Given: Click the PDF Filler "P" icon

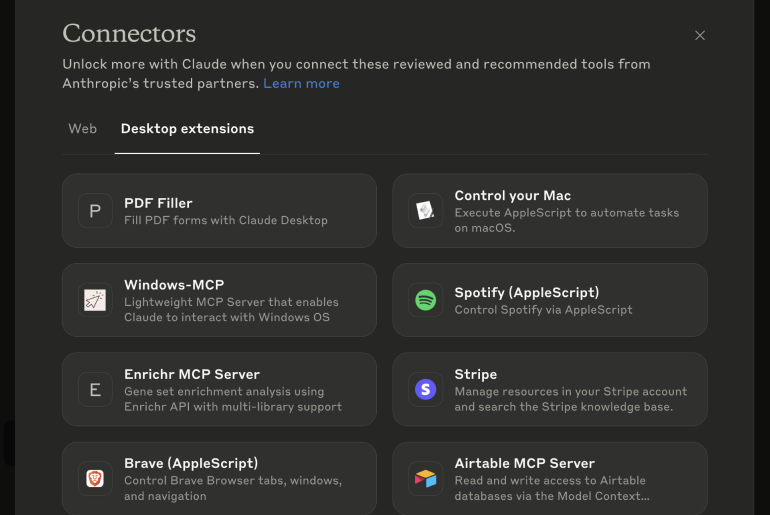Looking at the screenshot, I should pyautogui.click(x=95, y=211).
